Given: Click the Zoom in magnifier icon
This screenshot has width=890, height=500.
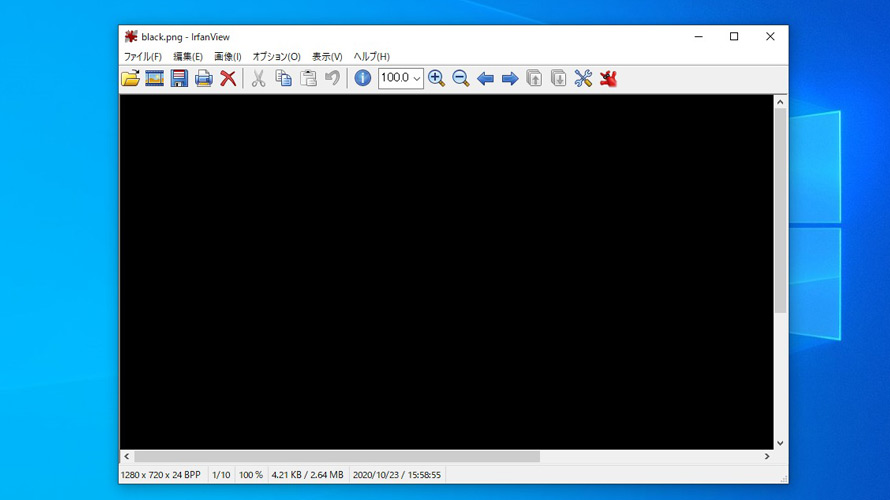Looking at the screenshot, I should [x=436, y=78].
